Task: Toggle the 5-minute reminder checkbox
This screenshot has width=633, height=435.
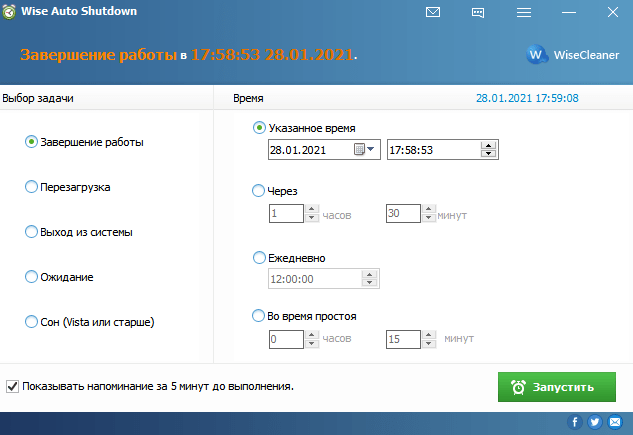Action: point(13,385)
